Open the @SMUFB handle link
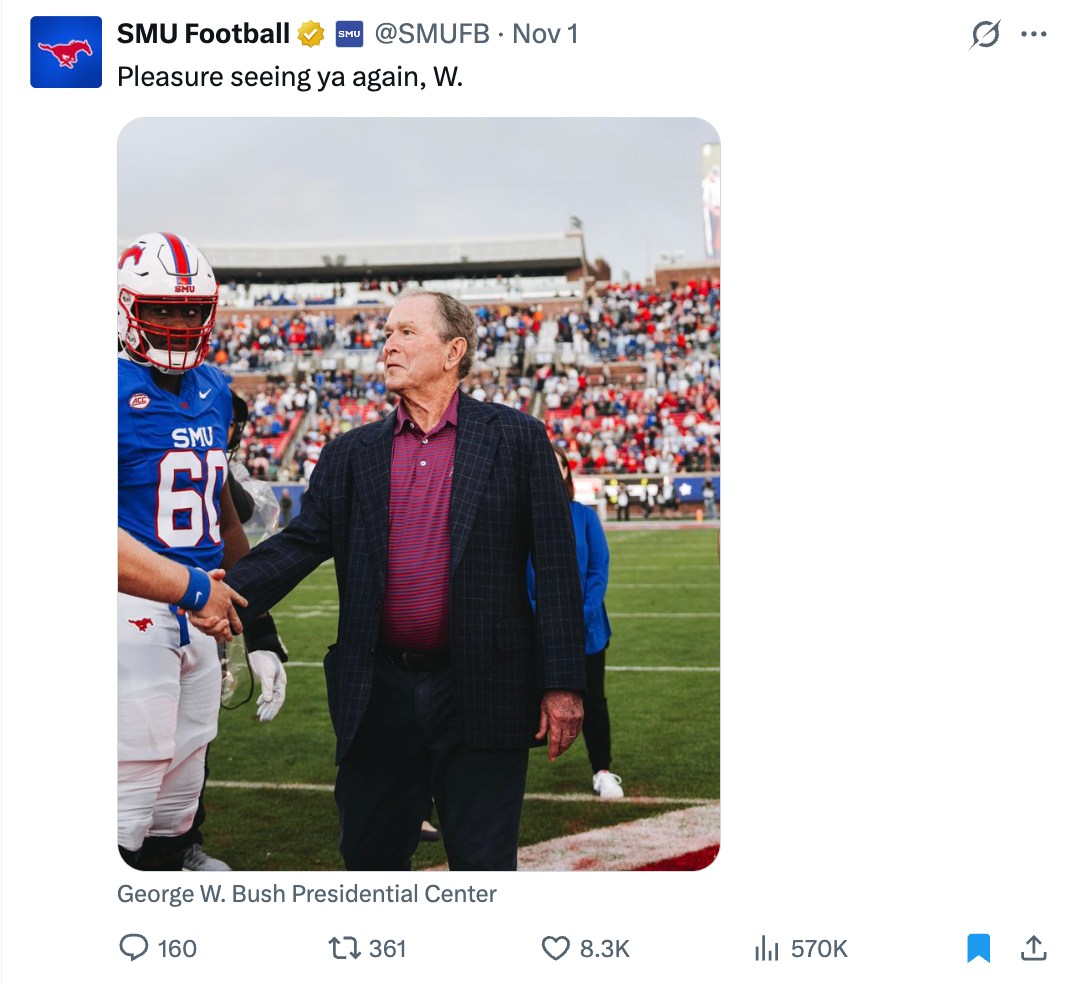The width and height of the screenshot is (1072, 984). pos(432,34)
